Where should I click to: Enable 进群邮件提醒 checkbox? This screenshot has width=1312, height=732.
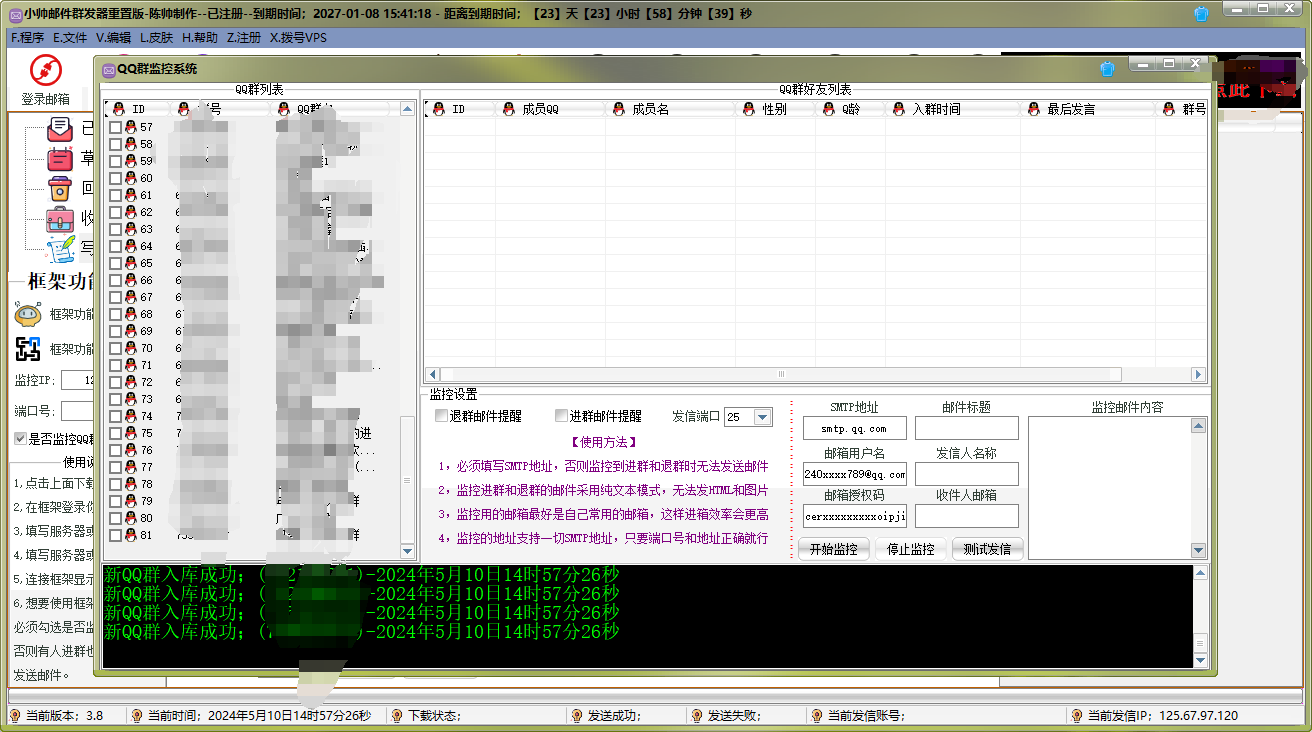click(561, 416)
